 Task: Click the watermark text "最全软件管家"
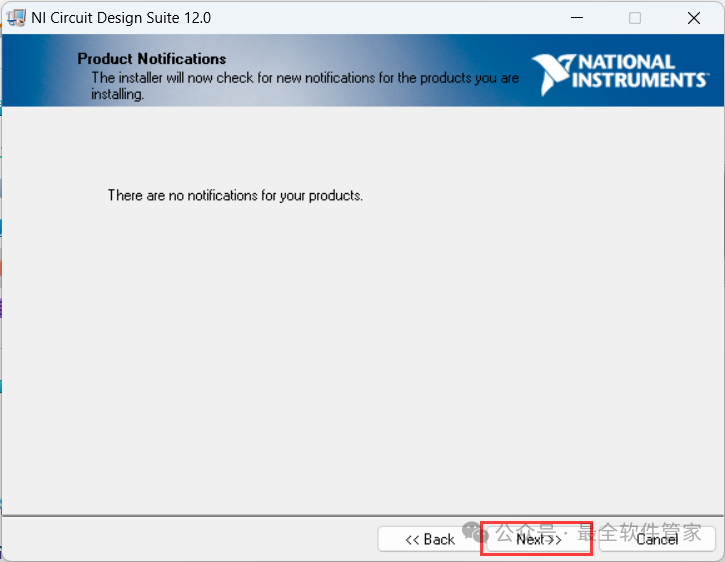(639, 533)
